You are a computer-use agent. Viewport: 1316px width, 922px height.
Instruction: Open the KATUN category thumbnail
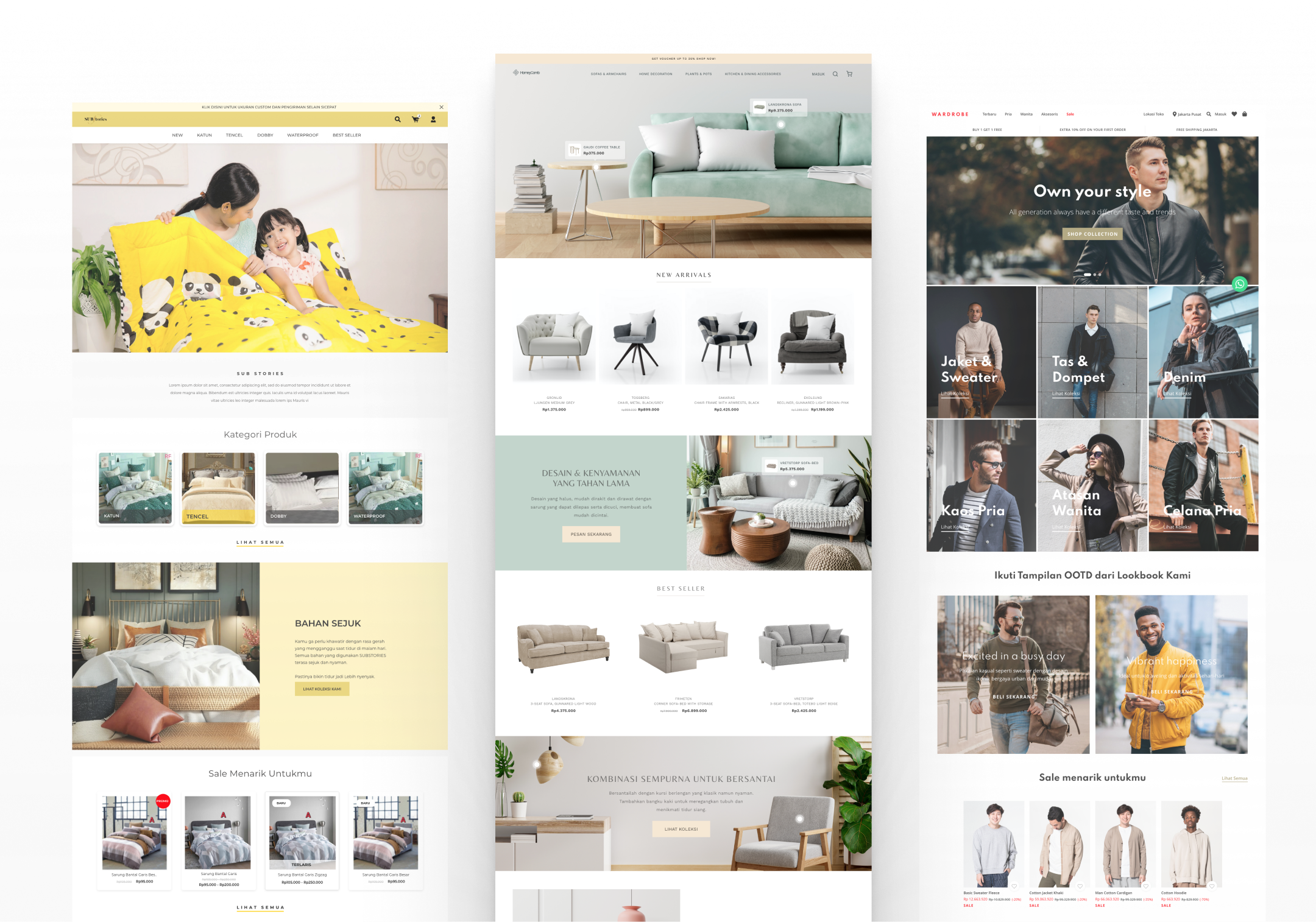point(135,488)
